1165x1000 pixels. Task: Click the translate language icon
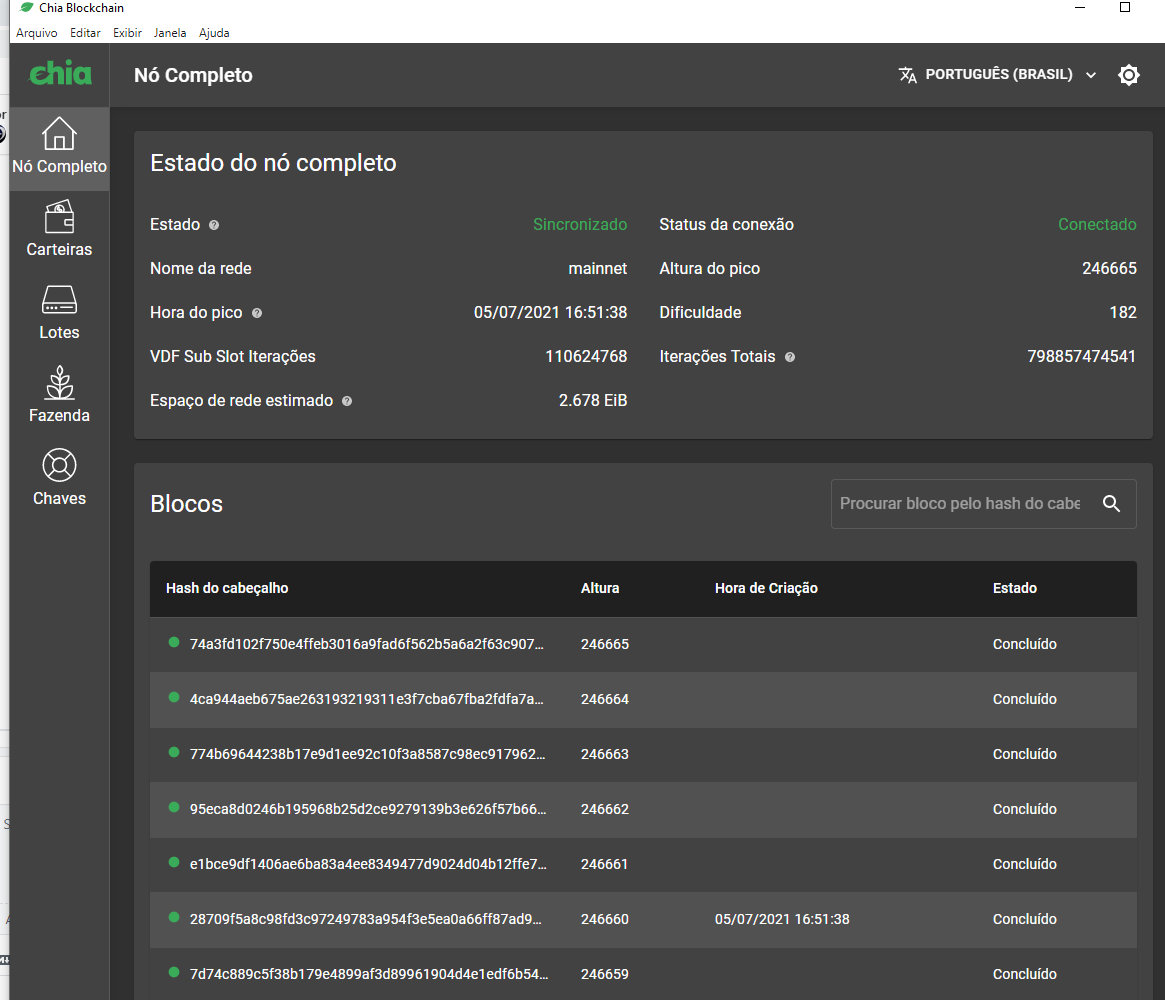907,75
